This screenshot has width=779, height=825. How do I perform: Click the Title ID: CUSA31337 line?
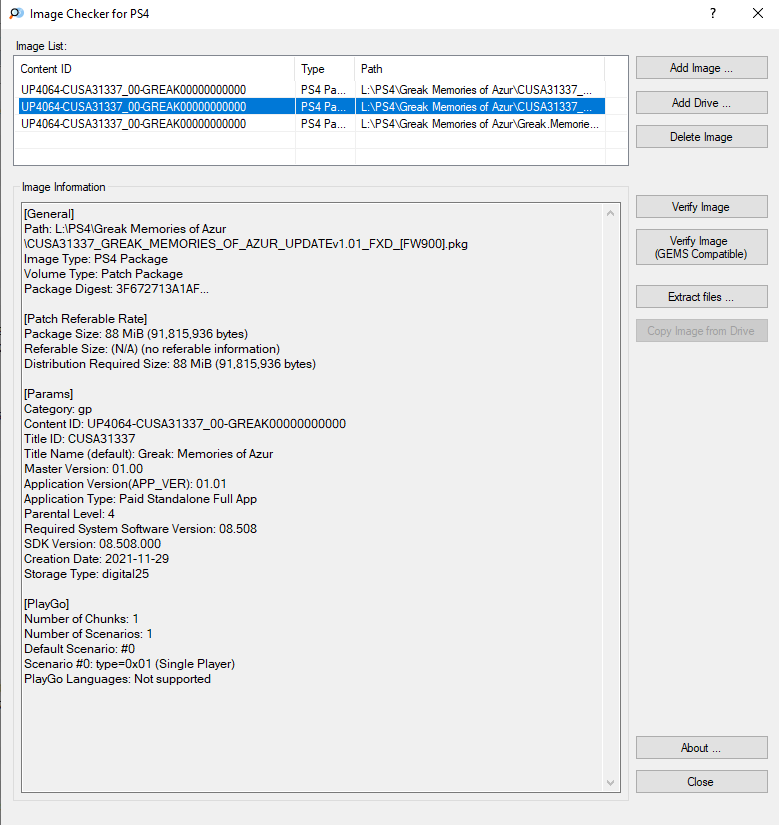(80, 439)
